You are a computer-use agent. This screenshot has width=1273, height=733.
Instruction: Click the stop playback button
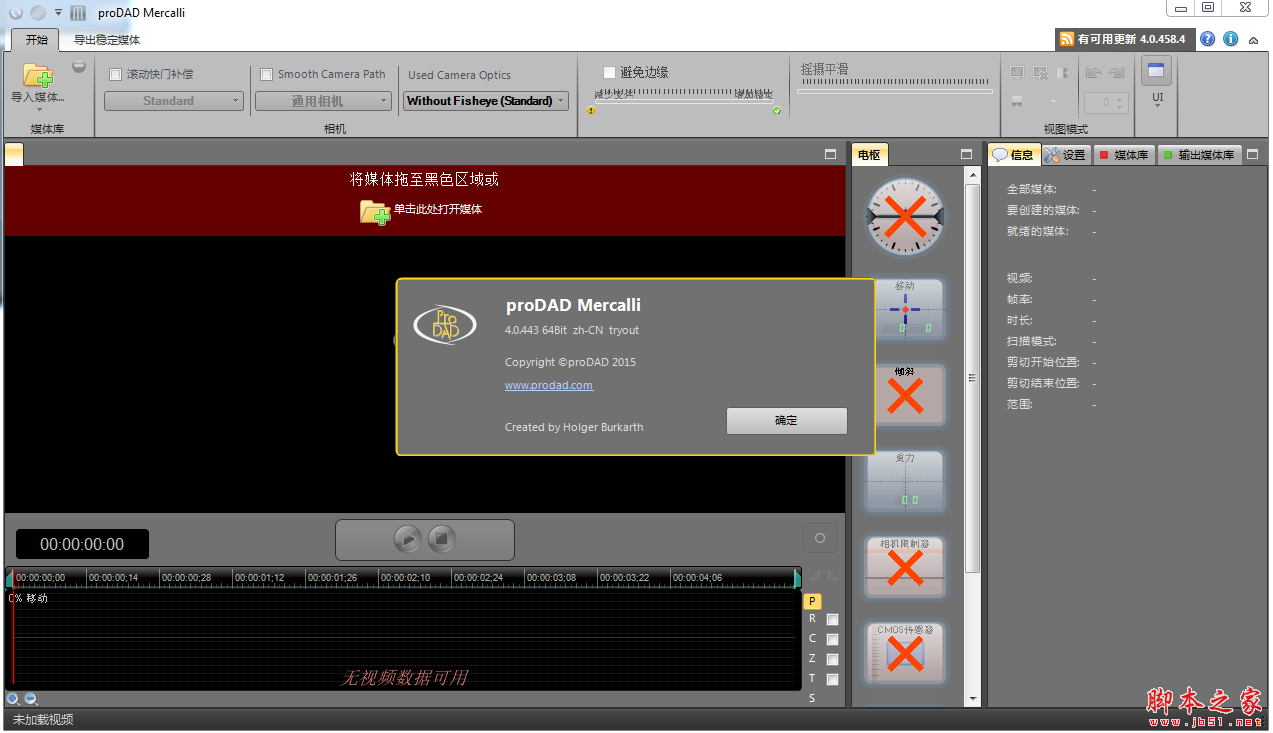[441, 540]
